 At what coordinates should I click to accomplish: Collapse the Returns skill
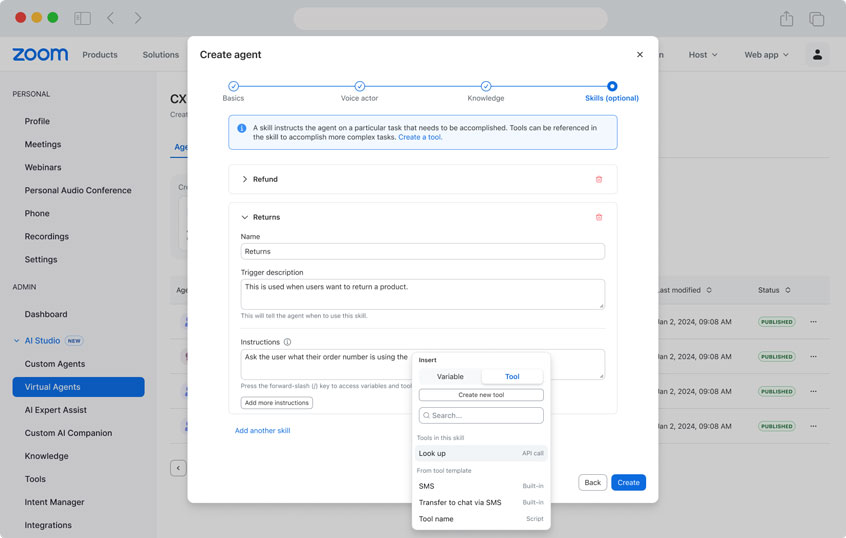pyautogui.click(x=244, y=217)
